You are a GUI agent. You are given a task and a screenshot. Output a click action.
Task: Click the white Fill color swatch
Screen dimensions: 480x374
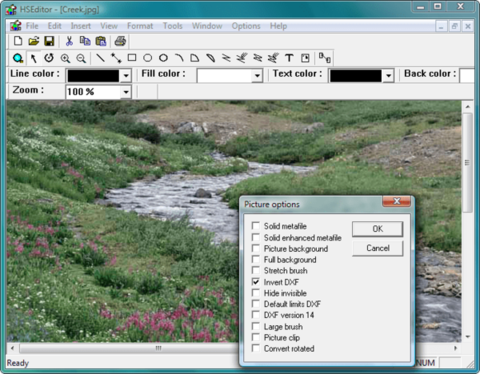pyautogui.click(x=225, y=76)
